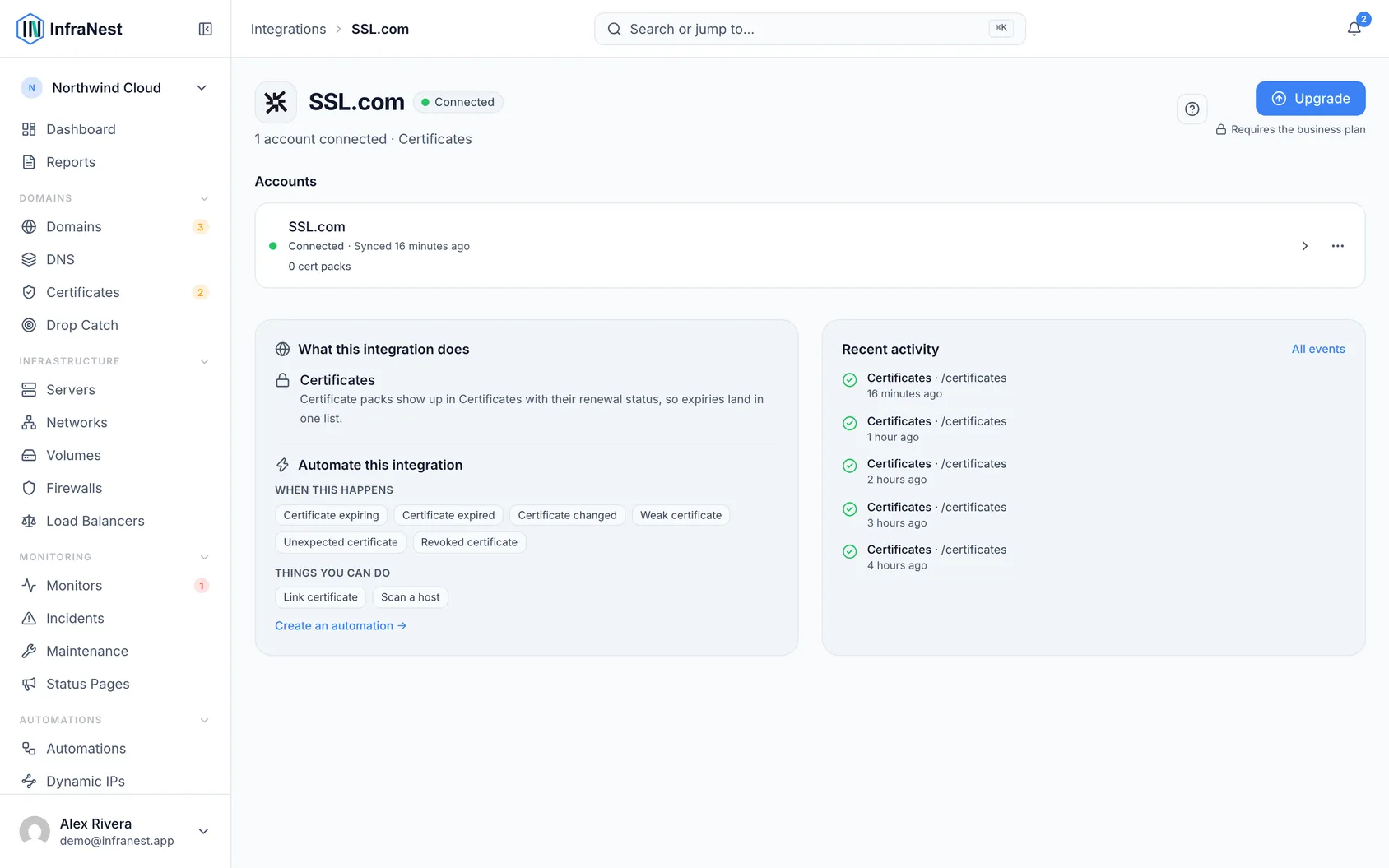Choose the Scan a host action chip

tap(411, 597)
